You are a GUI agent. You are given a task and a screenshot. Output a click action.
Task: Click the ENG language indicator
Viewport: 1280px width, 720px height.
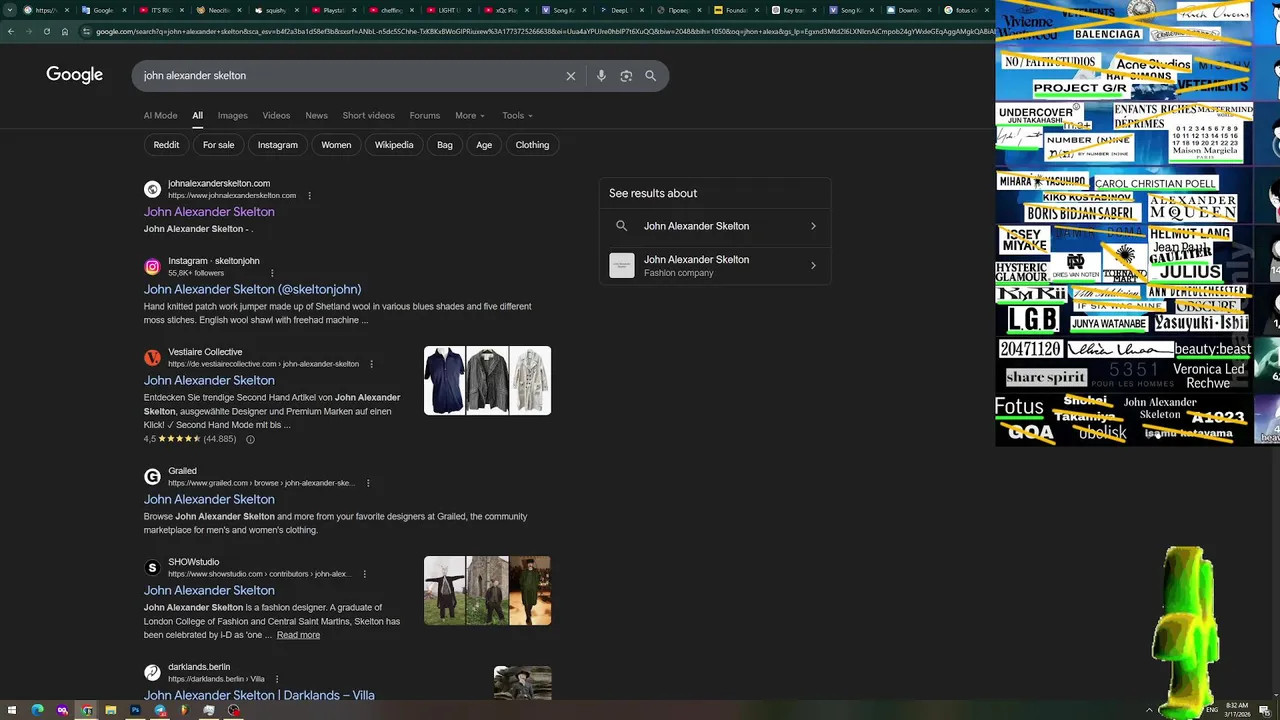(1212, 710)
